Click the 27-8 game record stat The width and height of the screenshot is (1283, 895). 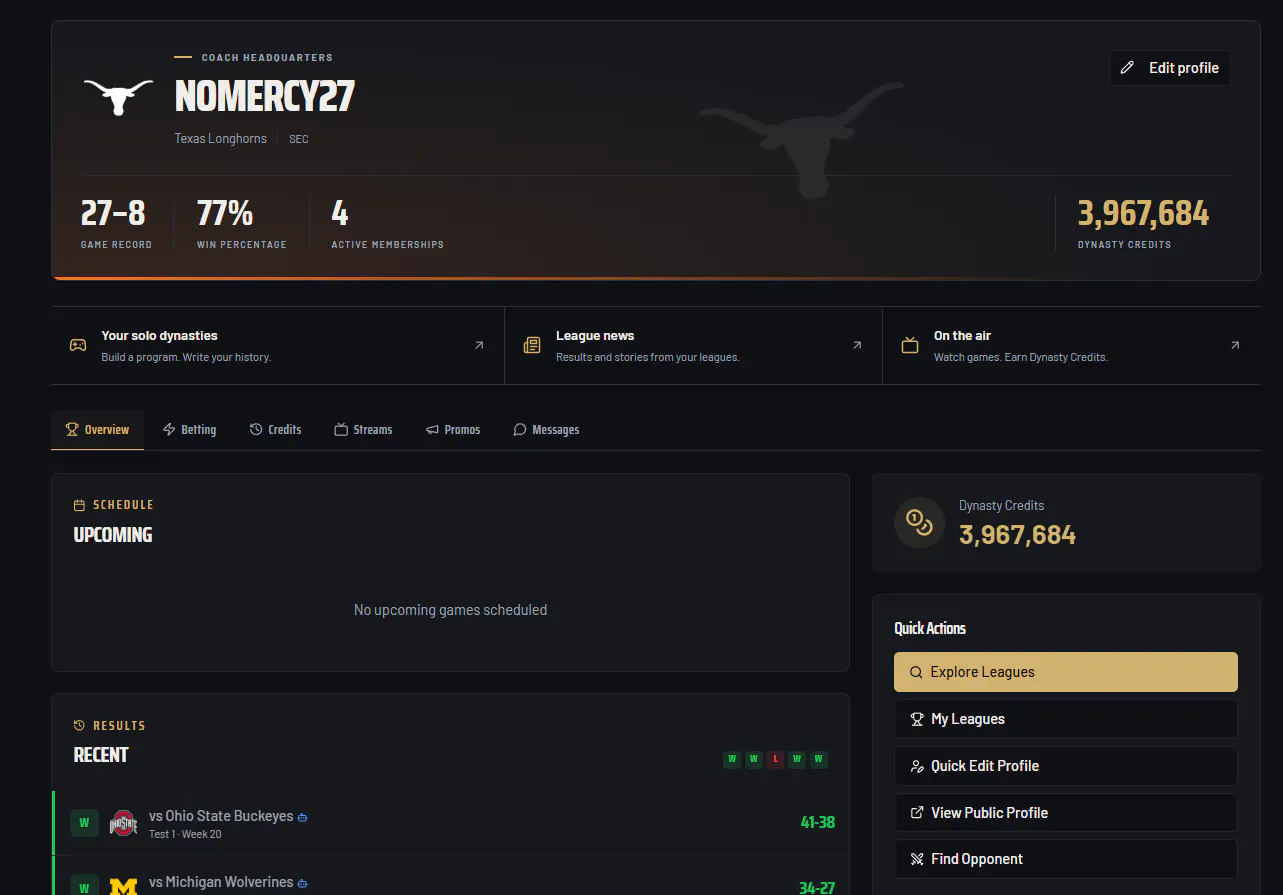coord(116,223)
